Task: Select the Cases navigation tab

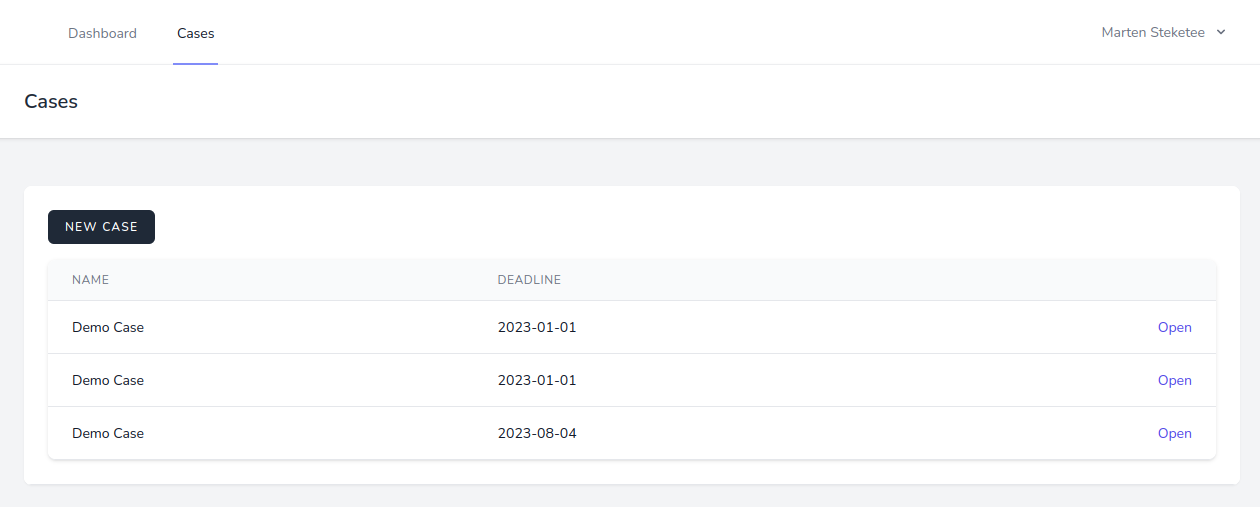Action: [195, 33]
